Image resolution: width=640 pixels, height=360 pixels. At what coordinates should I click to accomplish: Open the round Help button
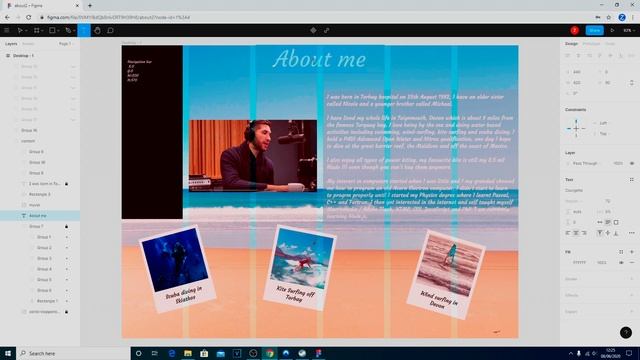[x=626, y=333]
